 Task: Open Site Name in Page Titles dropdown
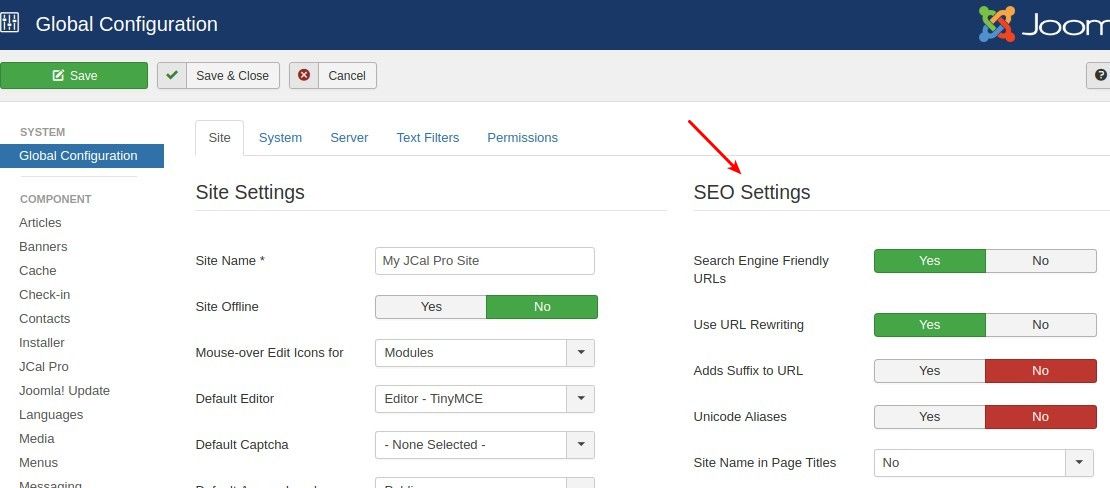[x=1079, y=463]
